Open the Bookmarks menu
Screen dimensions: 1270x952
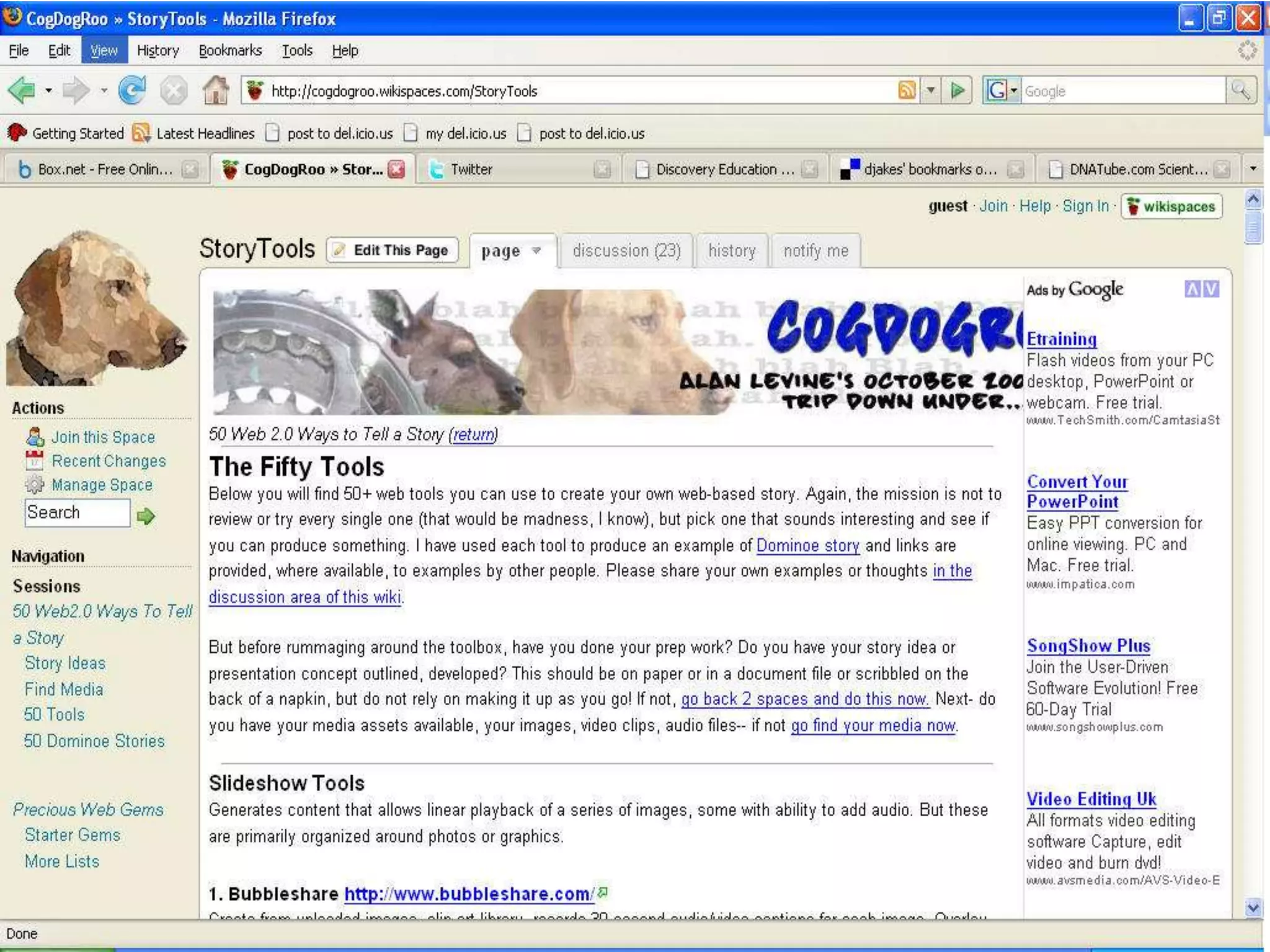click(x=230, y=51)
